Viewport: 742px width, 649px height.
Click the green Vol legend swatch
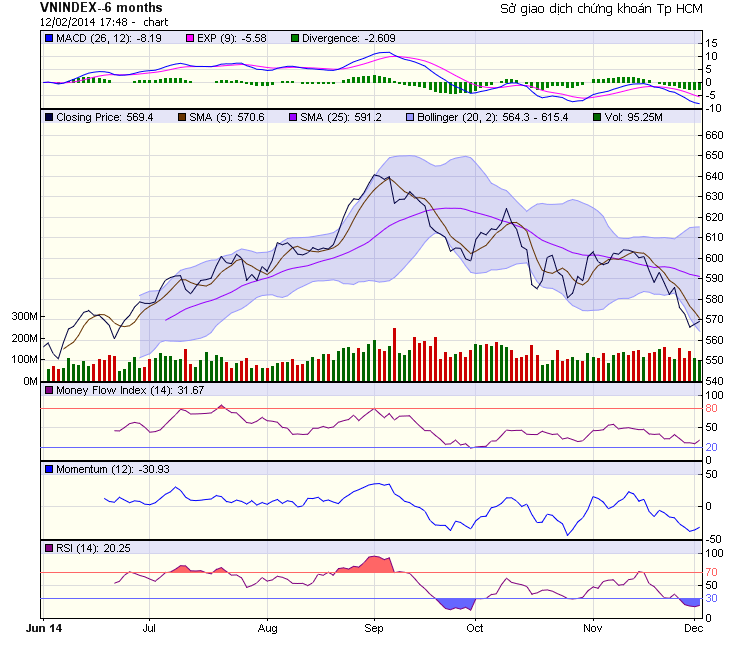(596, 117)
